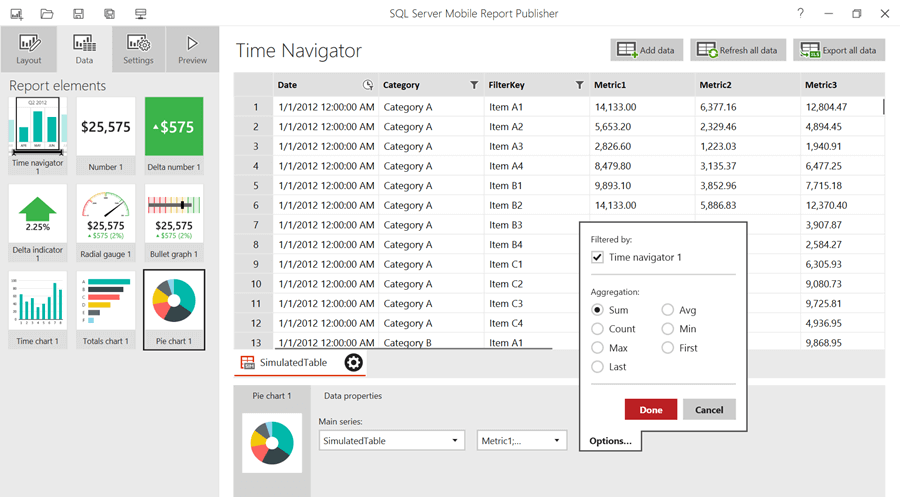The height and width of the screenshot is (497, 900).
Task: Click the Add data button
Action: (x=646, y=50)
